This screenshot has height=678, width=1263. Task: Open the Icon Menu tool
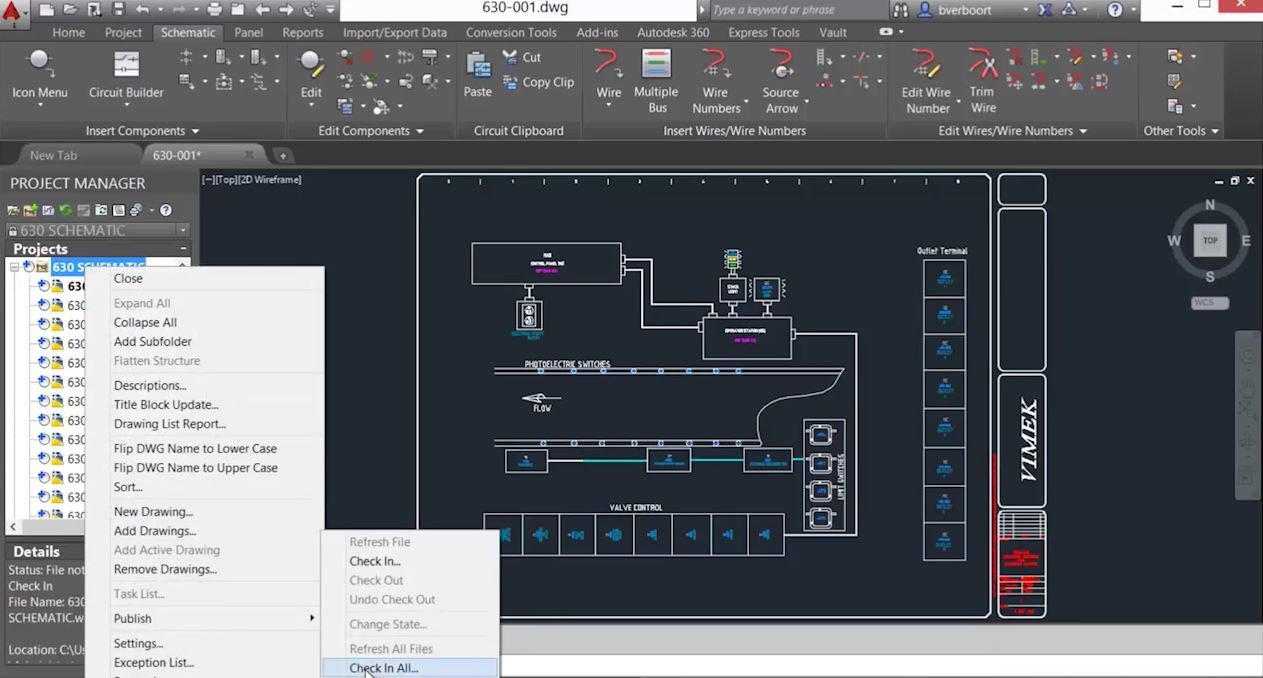(x=40, y=75)
